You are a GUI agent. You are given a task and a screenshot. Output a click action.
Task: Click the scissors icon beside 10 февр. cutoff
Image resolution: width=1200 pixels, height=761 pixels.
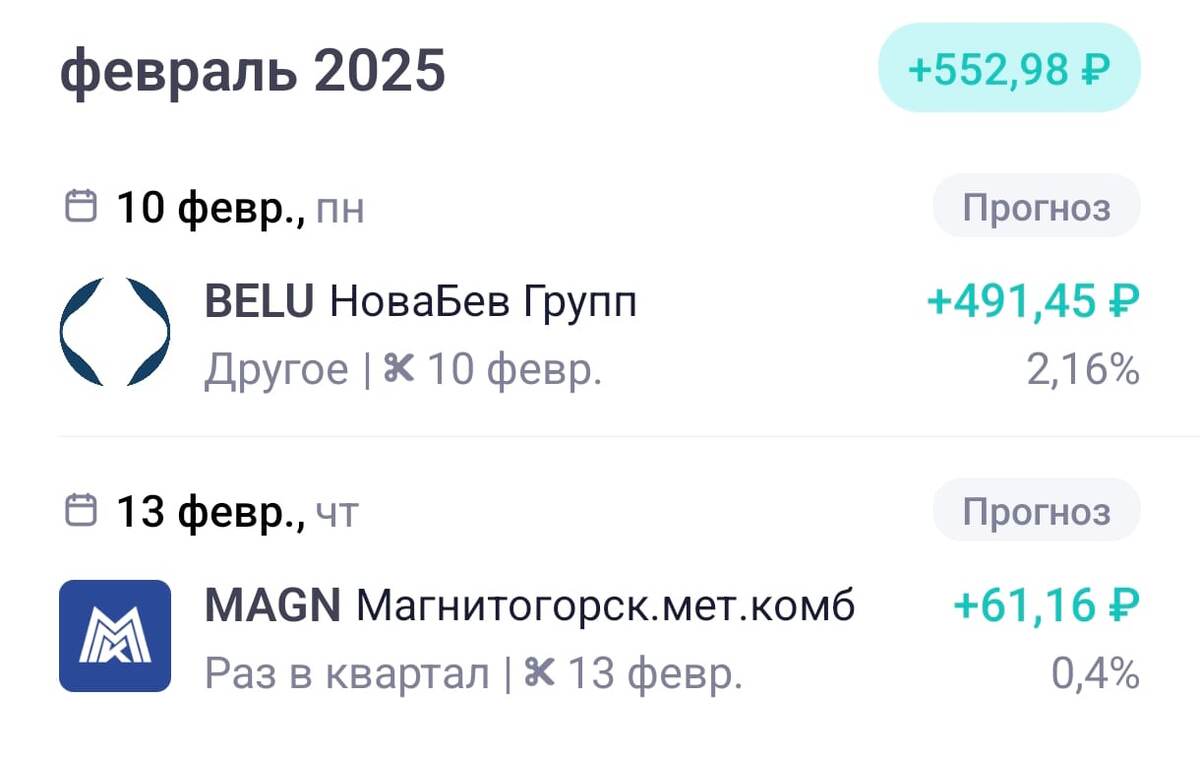click(399, 368)
